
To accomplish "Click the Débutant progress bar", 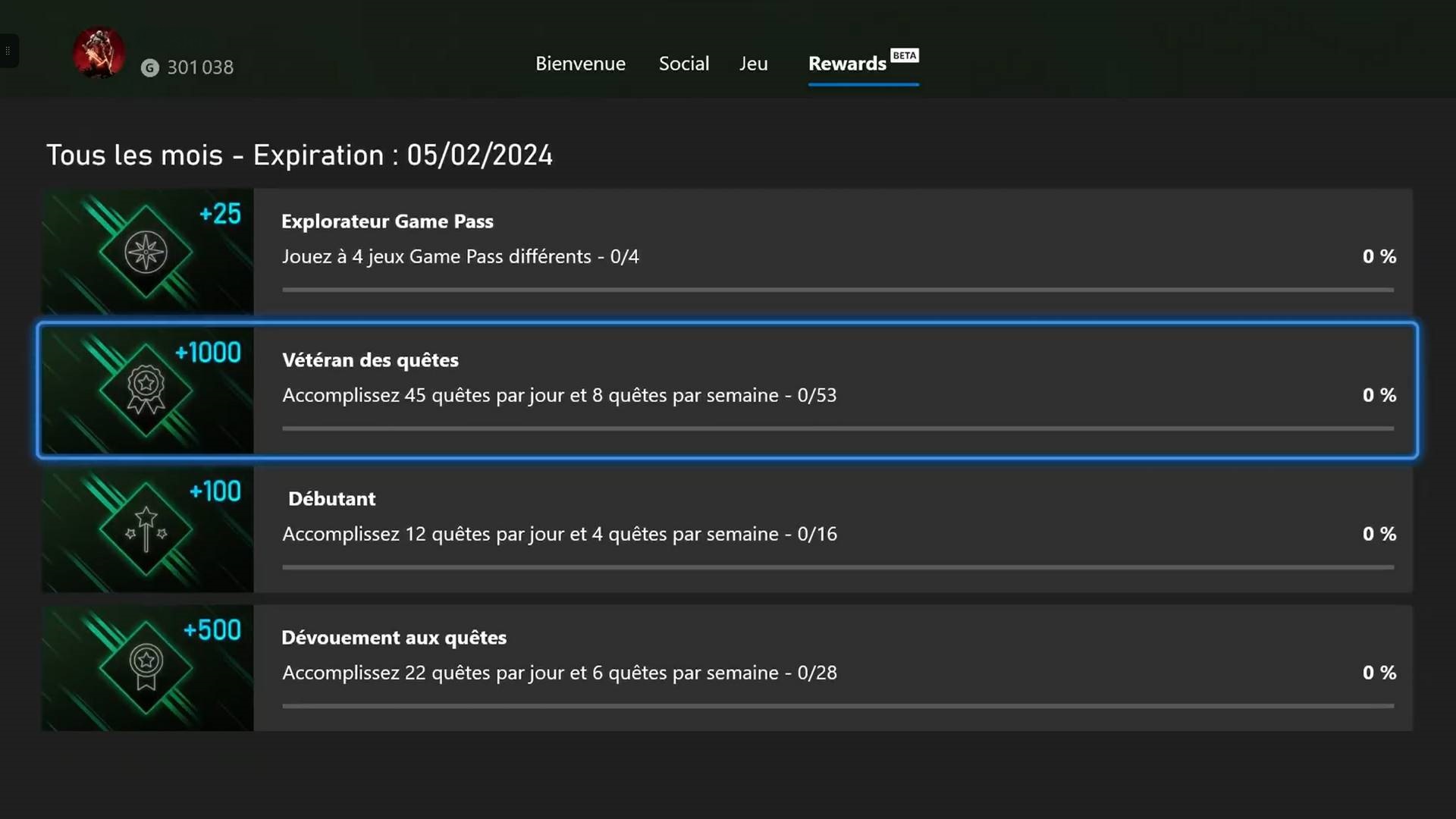I will tap(837, 567).
